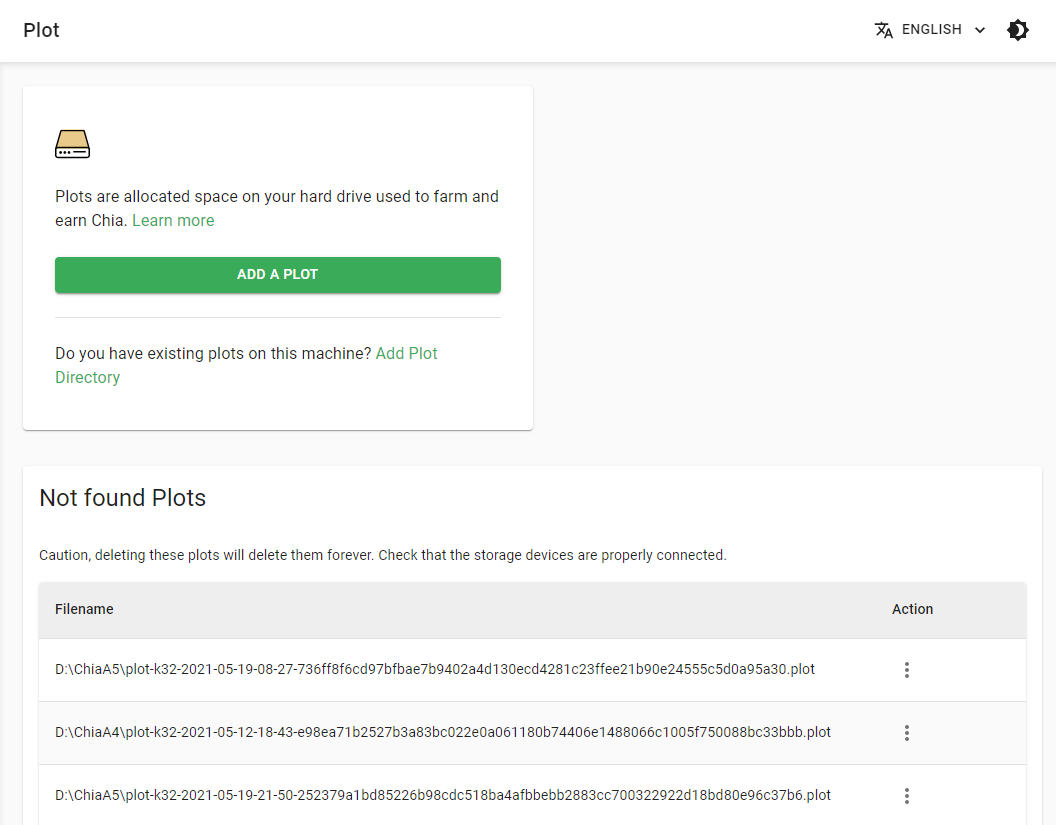The image size is (1056, 825).
Task: Click the Action column header
Action: [x=913, y=609]
